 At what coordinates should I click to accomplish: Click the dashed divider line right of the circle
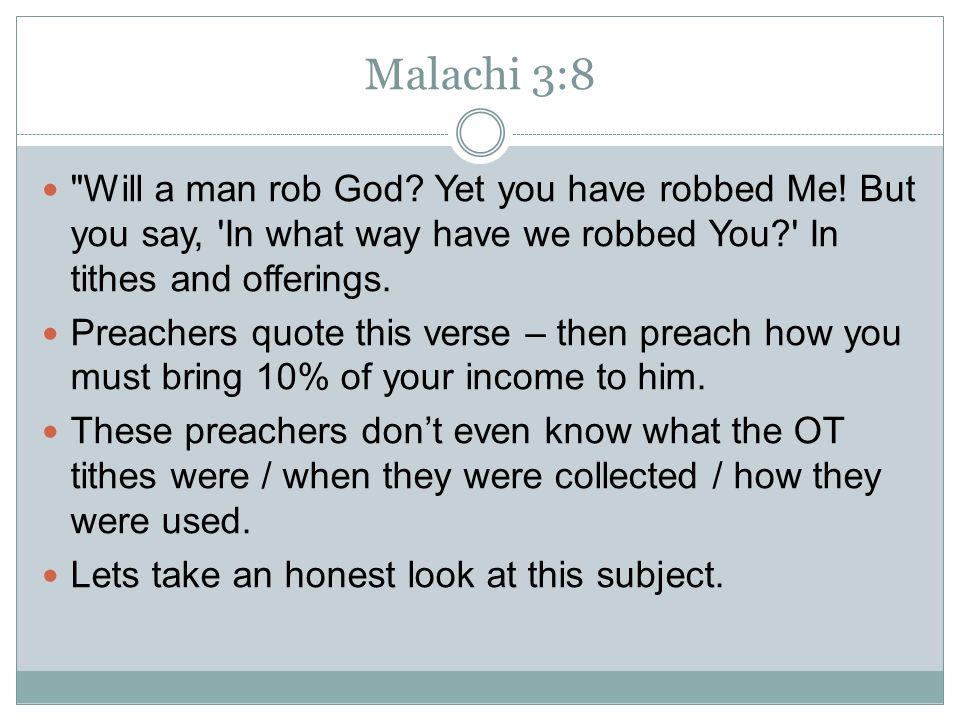point(729,134)
